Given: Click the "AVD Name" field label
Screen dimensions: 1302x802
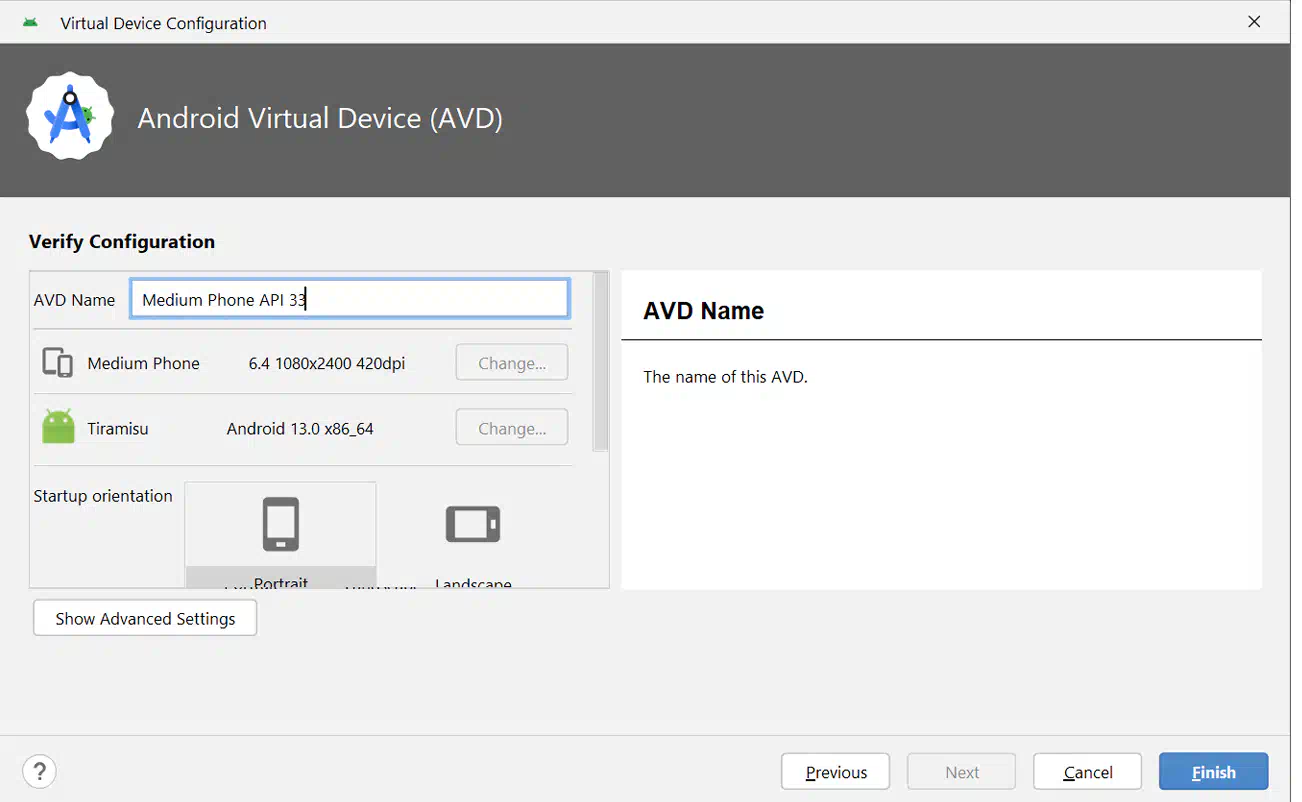Looking at the screenshot, I should [74, 299].
